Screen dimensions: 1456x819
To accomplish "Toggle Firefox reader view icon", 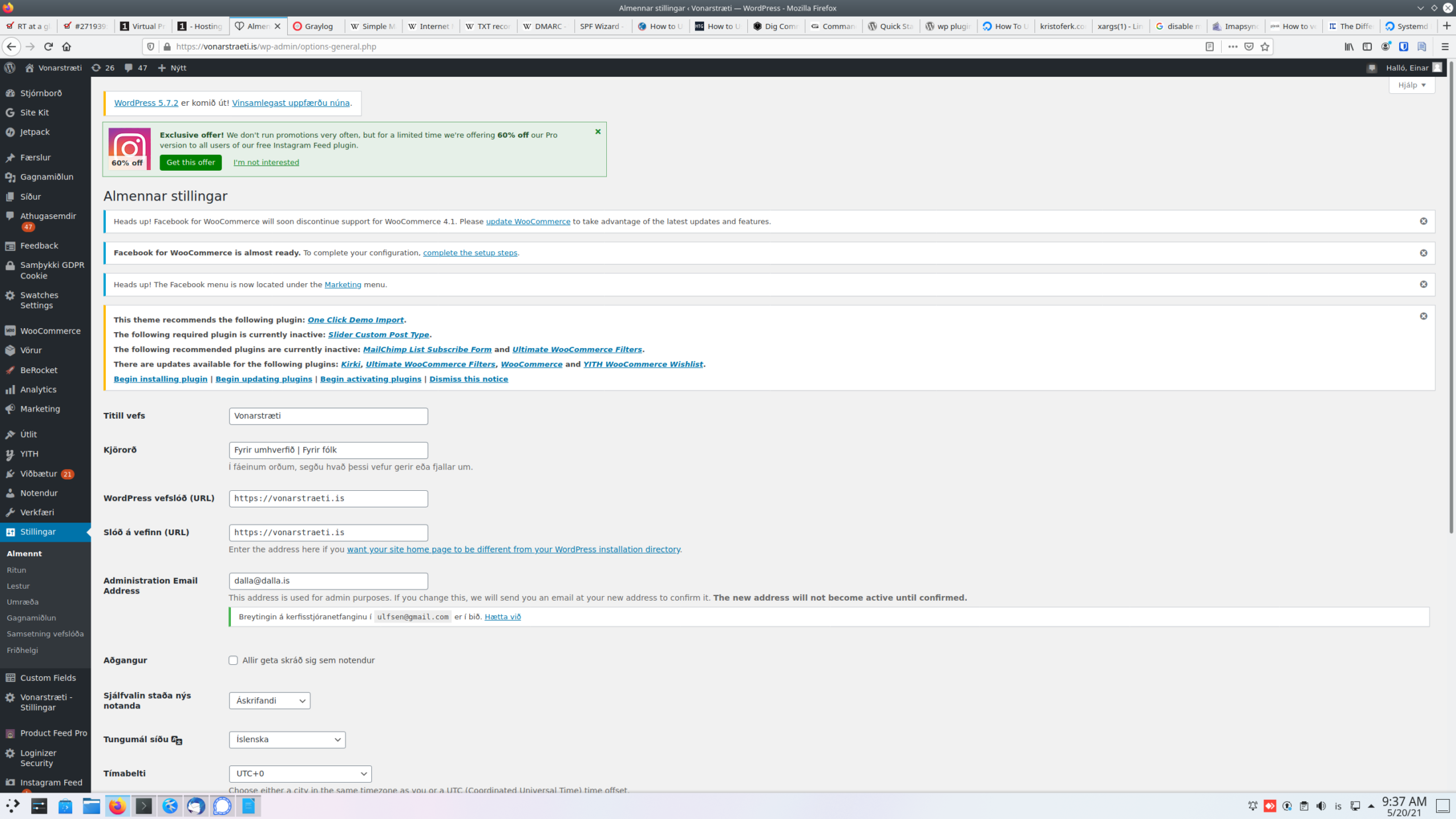I will pos(1209,46).
